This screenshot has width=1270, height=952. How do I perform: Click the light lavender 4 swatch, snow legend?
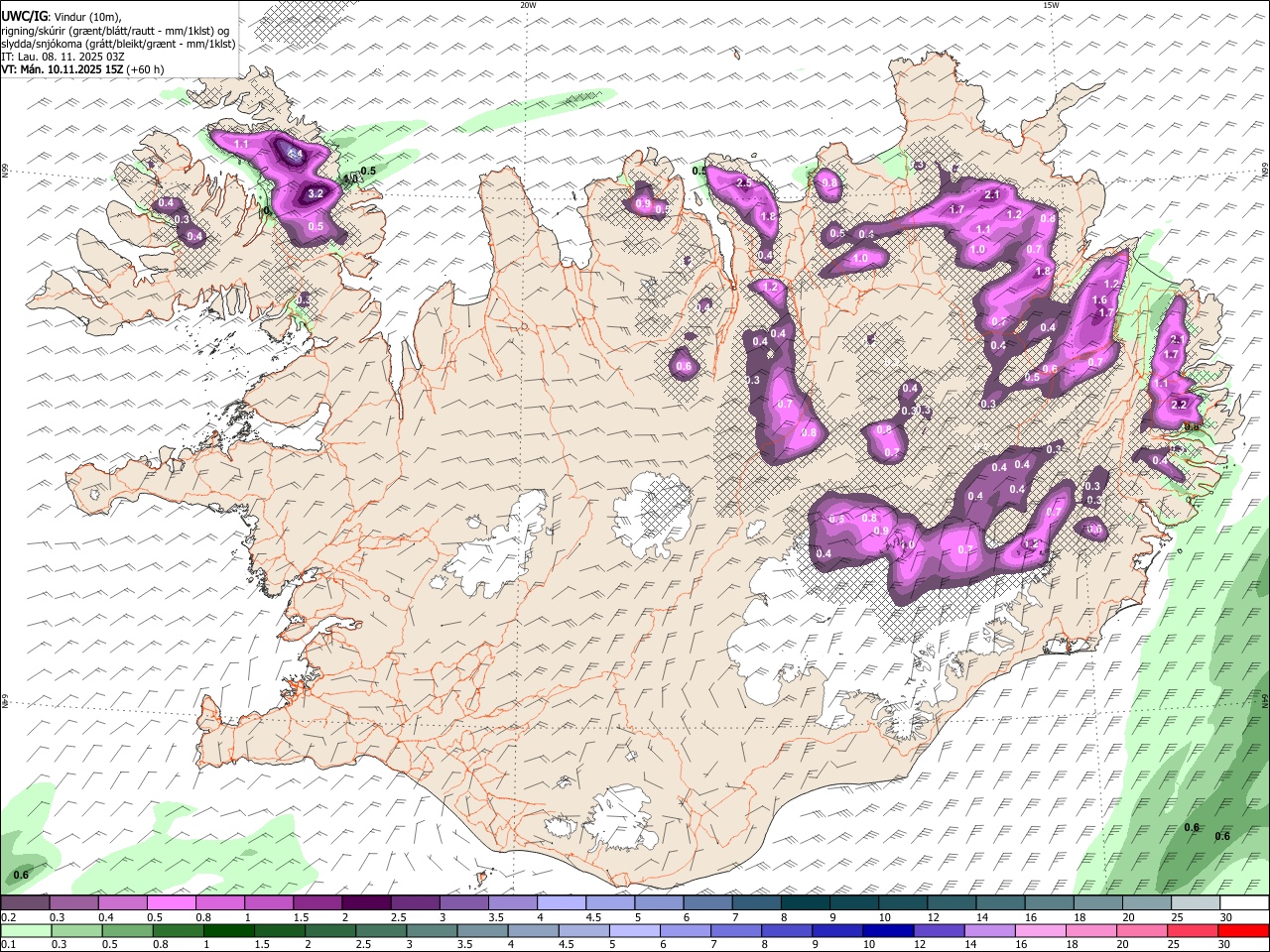pos(561,902)
